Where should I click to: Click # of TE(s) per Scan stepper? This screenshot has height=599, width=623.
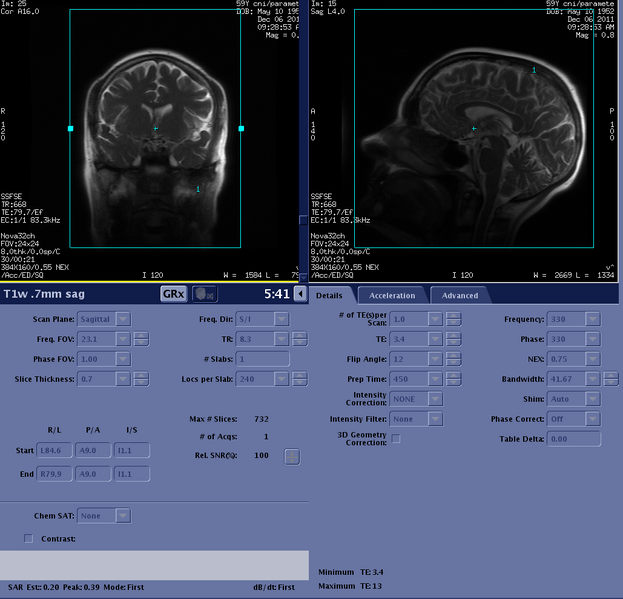point(453,319)
